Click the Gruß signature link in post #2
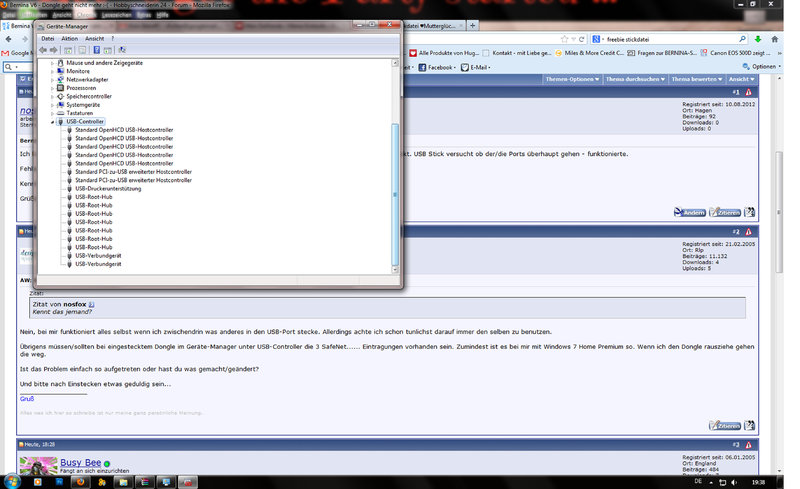800x489 pixels. tap(27, 399)
